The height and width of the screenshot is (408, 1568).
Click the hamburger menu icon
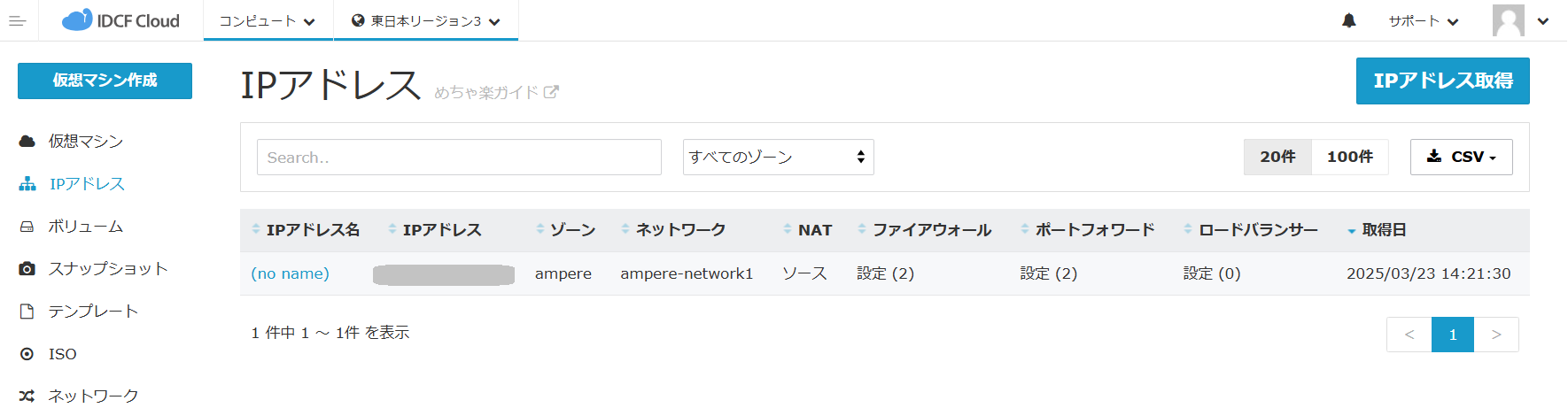coord(18,21)
